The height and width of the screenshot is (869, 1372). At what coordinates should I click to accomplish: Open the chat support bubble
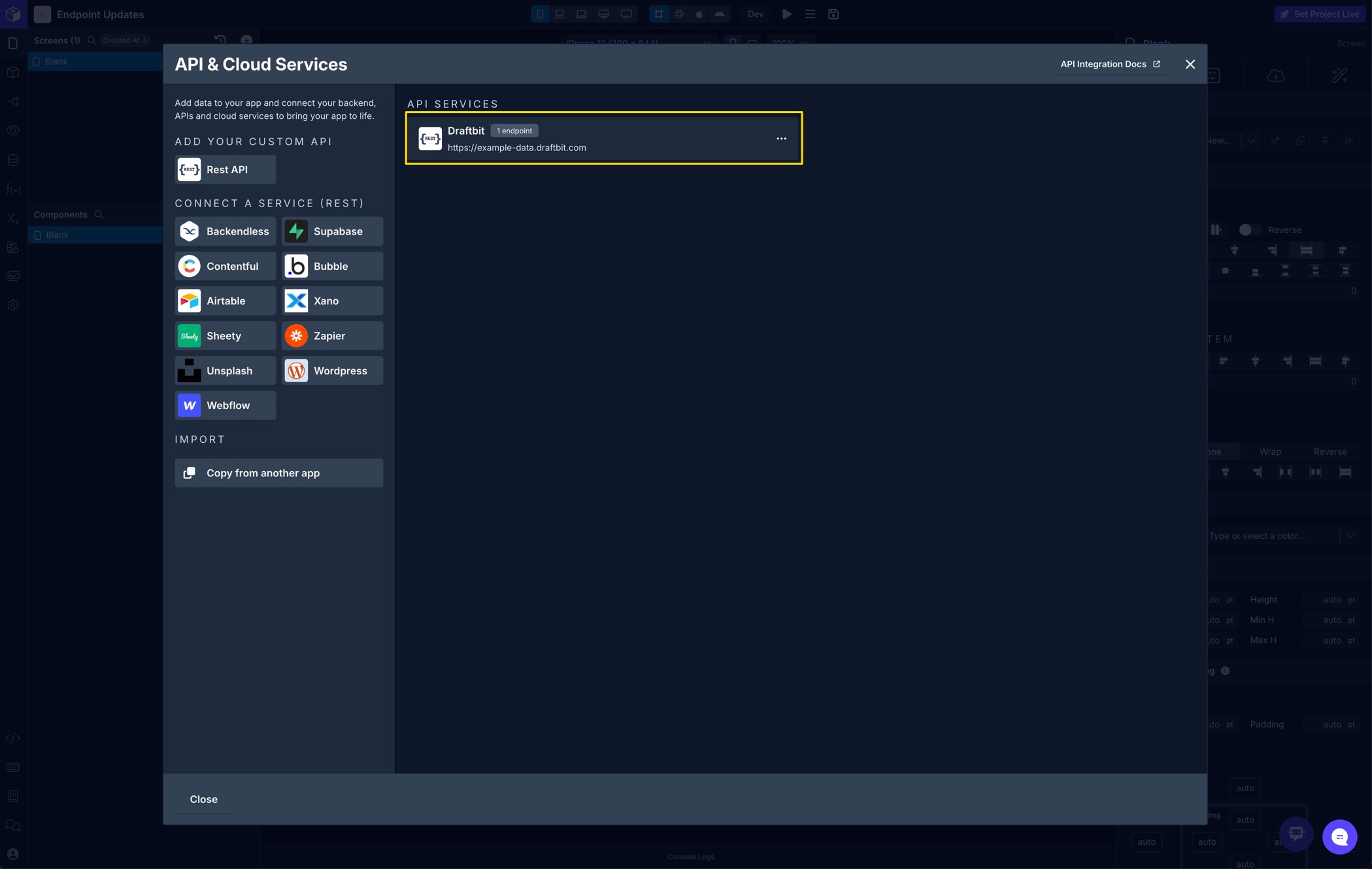[x=1339, y=836]
